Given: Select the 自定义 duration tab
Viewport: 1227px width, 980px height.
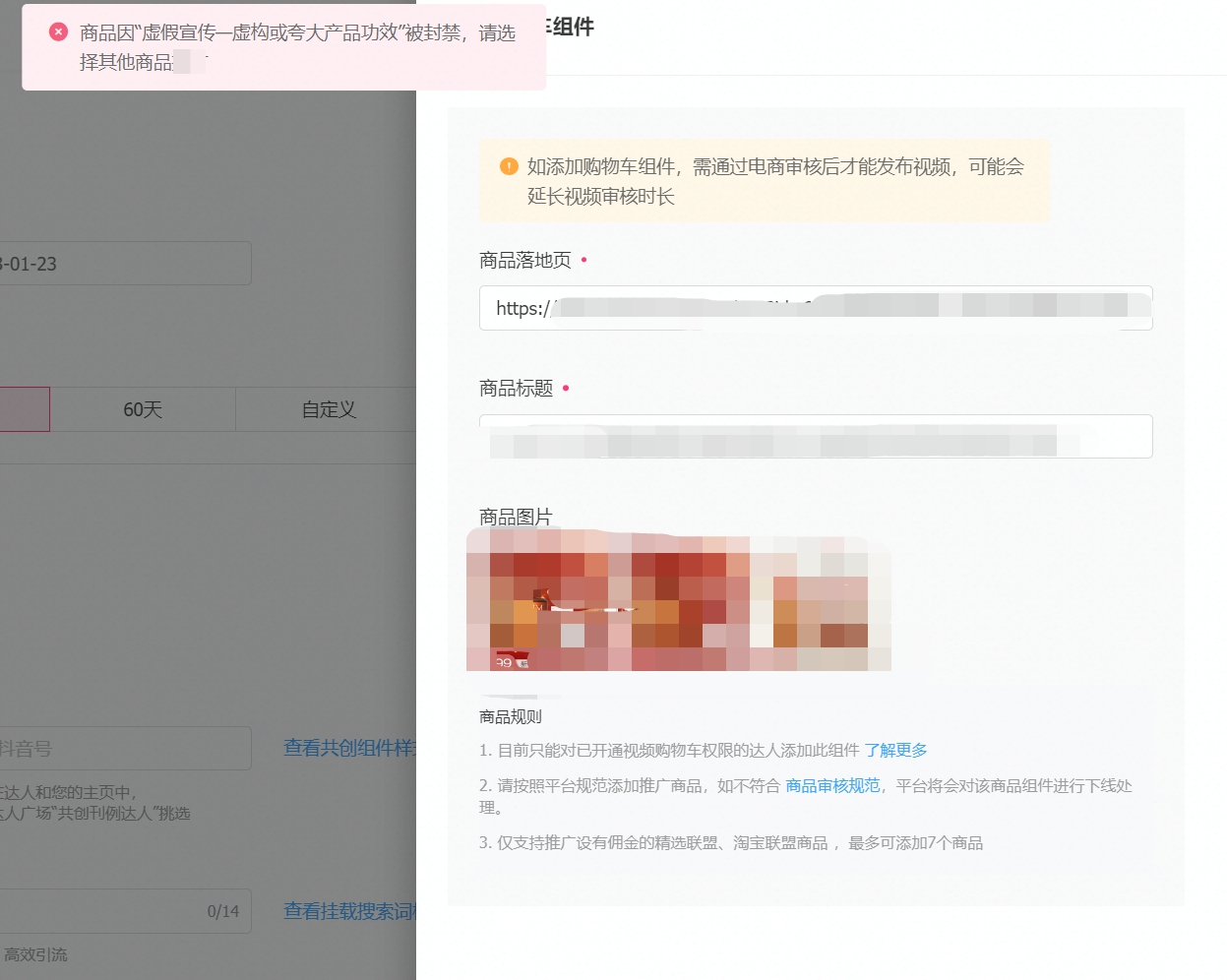Looking at the screenshot, I should pyautogui.click(x=329, y=409).
